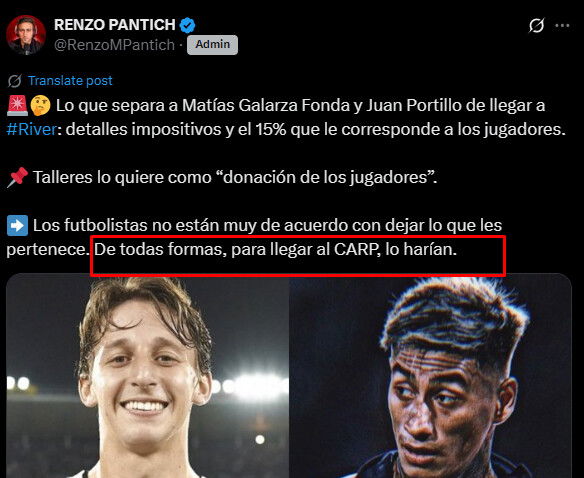
Task: Open the left photo of the smiling player
Action: (147, 376)
